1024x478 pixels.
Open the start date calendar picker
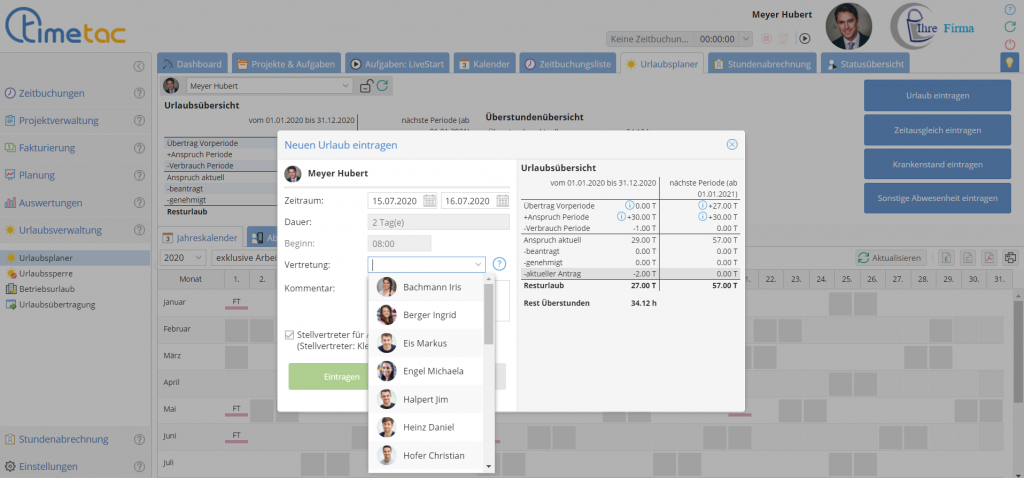tap(430, 201)
